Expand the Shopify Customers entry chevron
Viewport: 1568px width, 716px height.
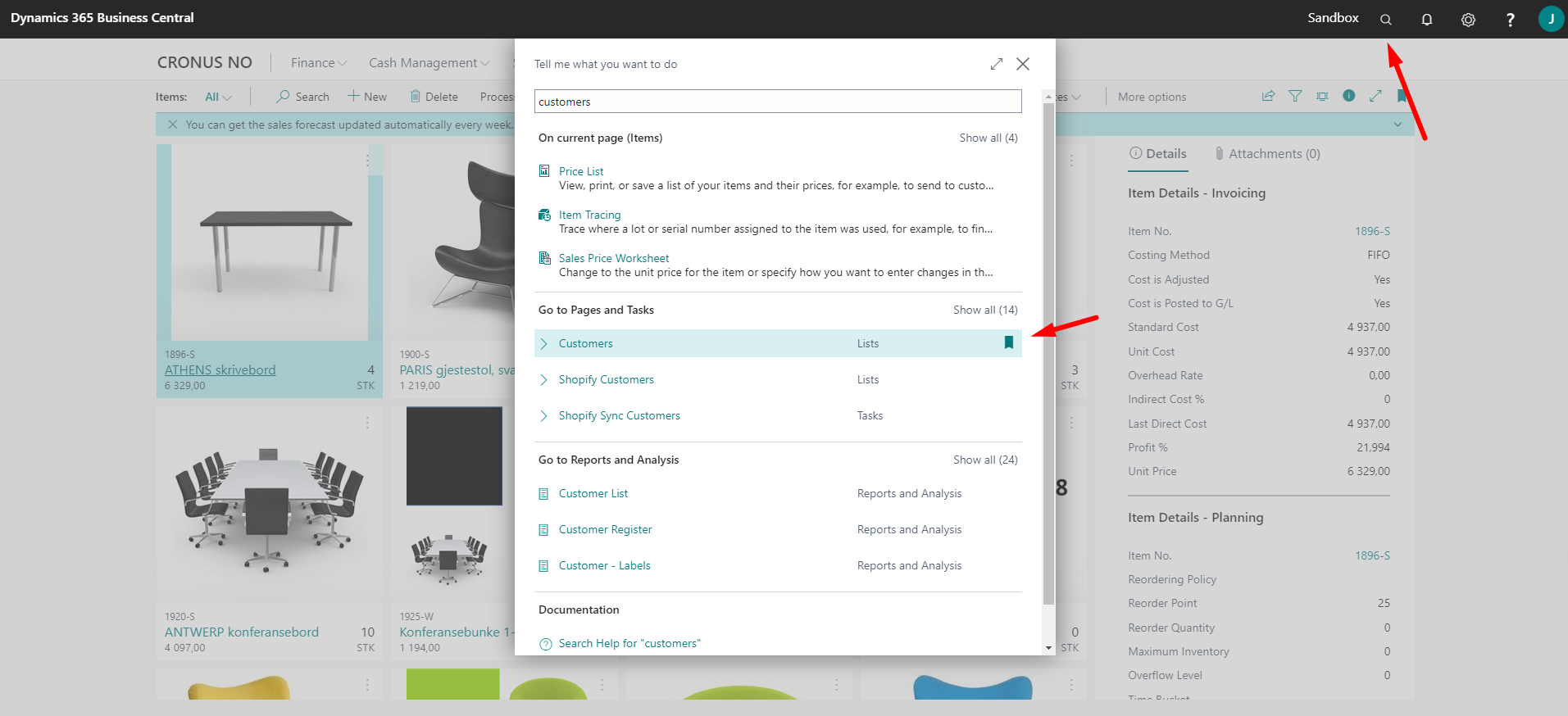(543, 379)
